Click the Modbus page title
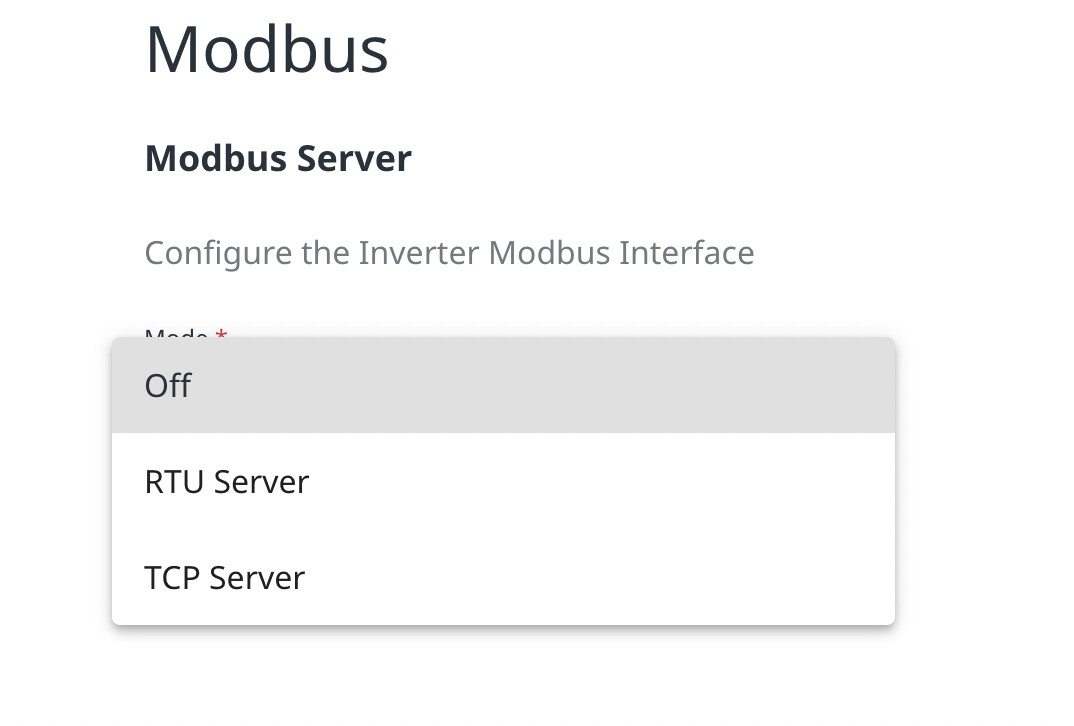Screen dimensions: 1074x726 click(x=266, y=49)
